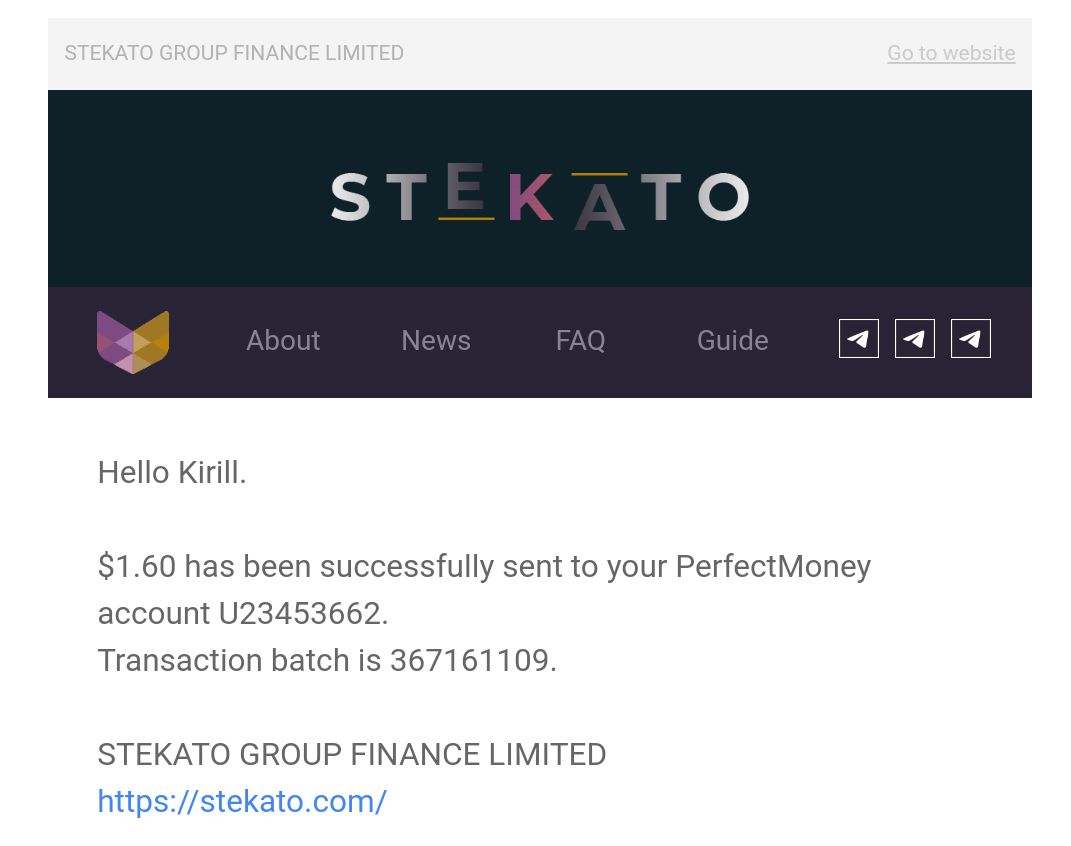Image resolution: width=1071 pixels, height=846 pixels.
Task: Open the last Telegram icon in the navbar
Action: point(971,339)
